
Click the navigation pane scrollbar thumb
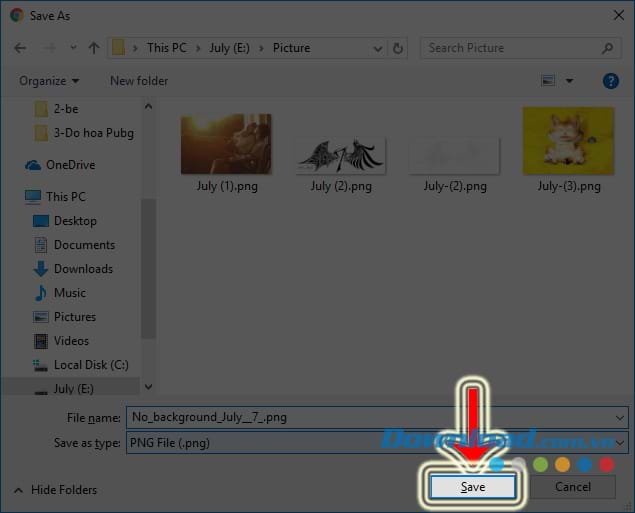148,268
